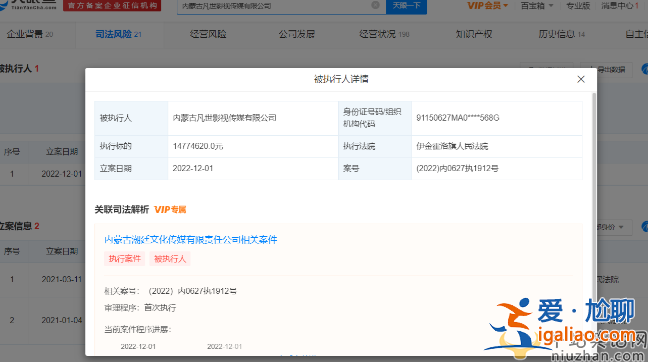Select company name 内蒙古凡世影视传媒有限公司 in table
Image resolution: width=648 pixels, height=362 pixels.
(224, 118)
